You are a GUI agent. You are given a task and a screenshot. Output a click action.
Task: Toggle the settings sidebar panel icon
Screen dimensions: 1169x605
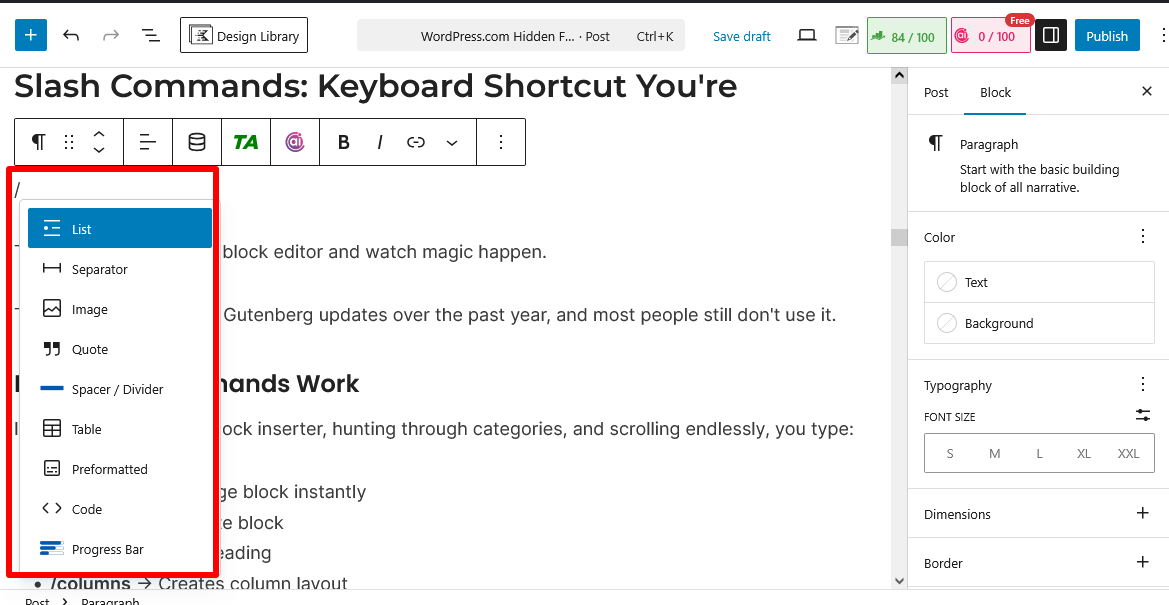1050,34
